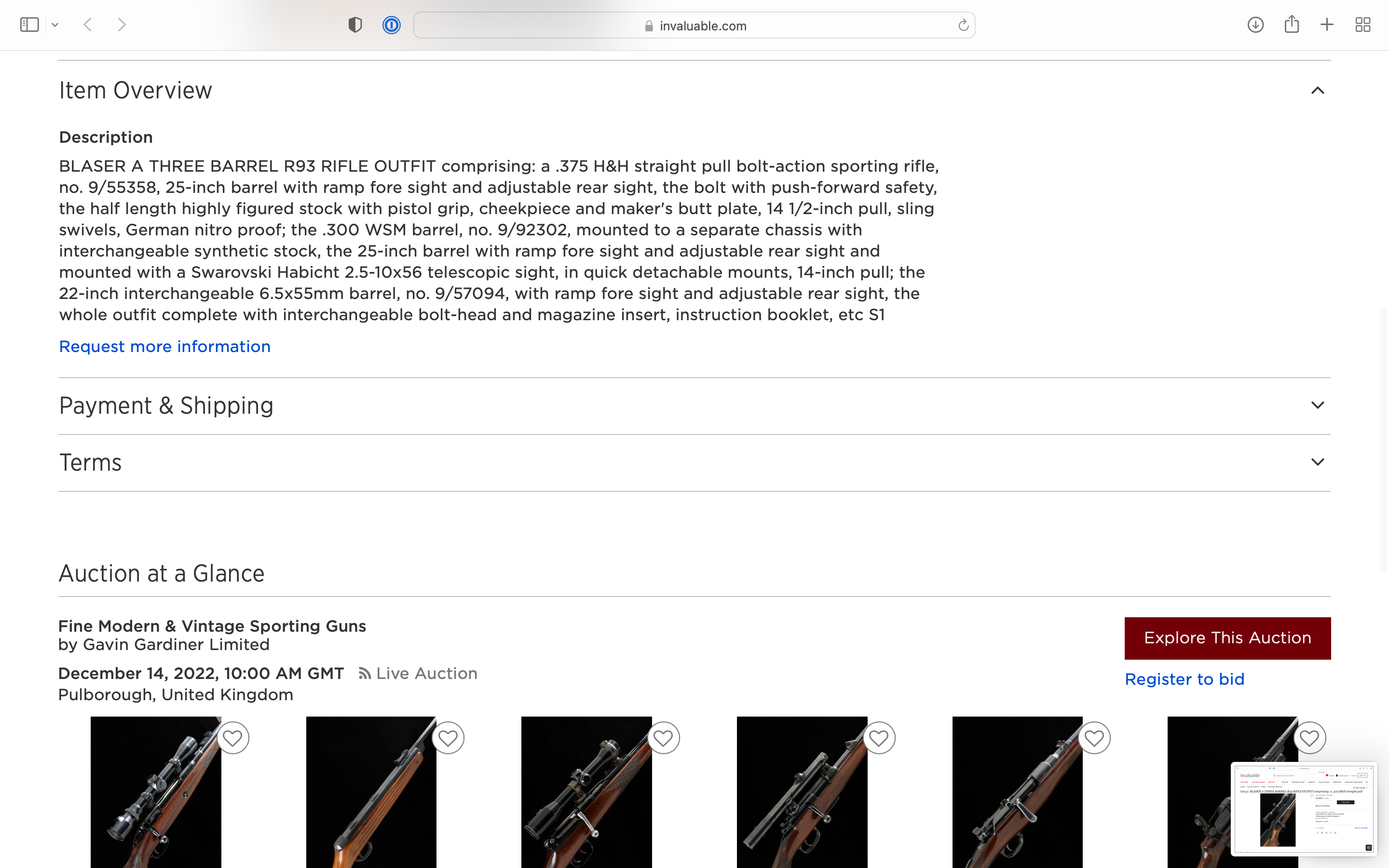Viewport: 1389px width, 868px height.
Task: Favorite the first rifle lot with heart
Action: click(x=232, y=738)
